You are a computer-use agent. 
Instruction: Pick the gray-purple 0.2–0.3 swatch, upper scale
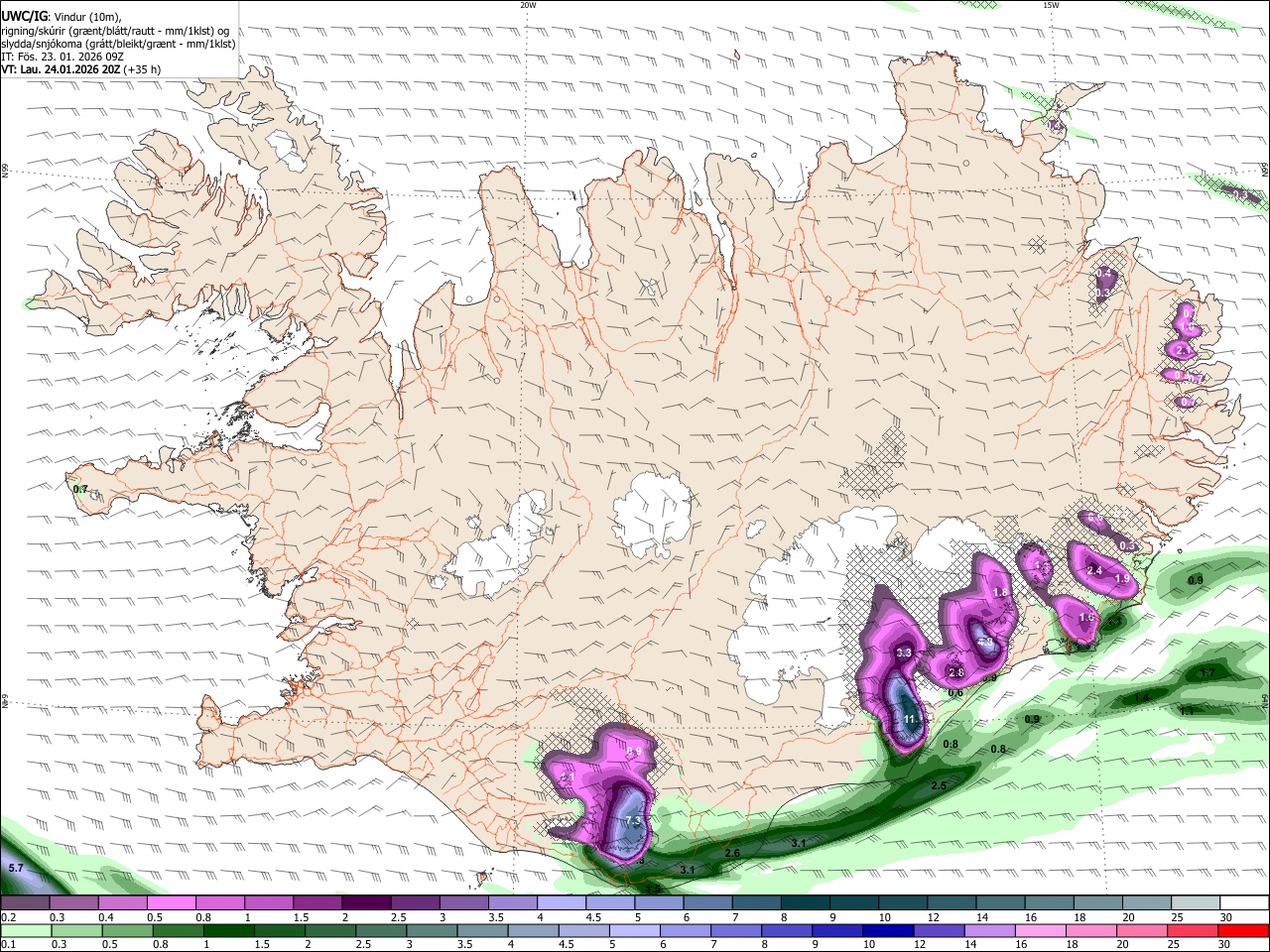pos(25,903)
